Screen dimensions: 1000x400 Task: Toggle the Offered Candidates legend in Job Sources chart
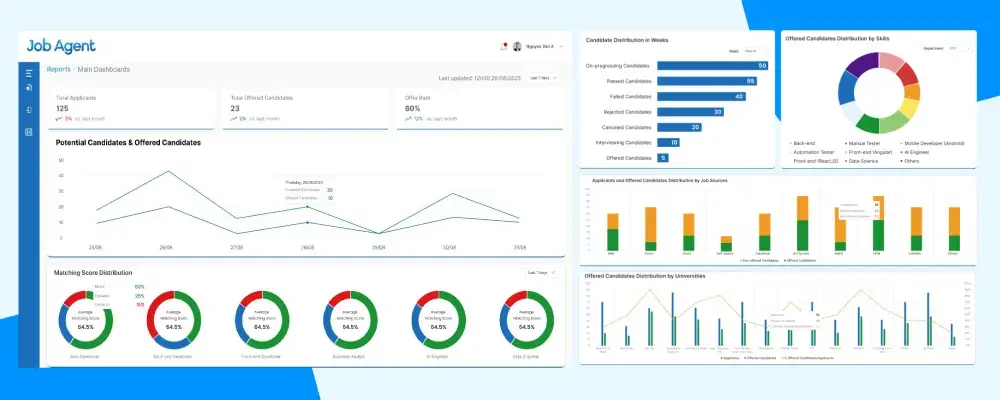tap(801, 260)
